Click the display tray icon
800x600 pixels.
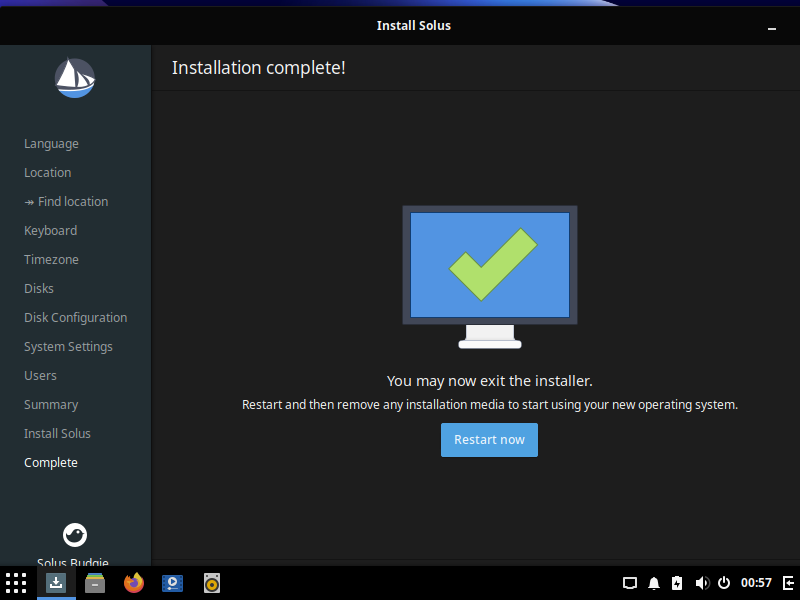click(x=630, y=583)
